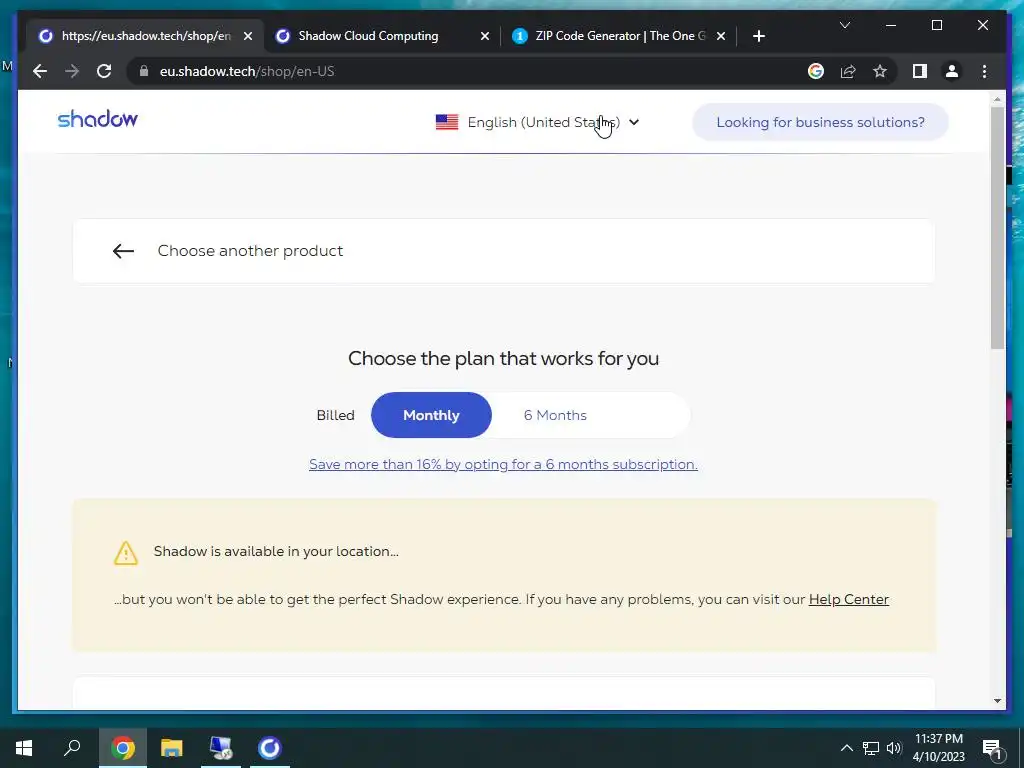Viewport: 1024px width, 768px height.
Task: Close the ZIP Code Generator tab
Action: point(720,36)
